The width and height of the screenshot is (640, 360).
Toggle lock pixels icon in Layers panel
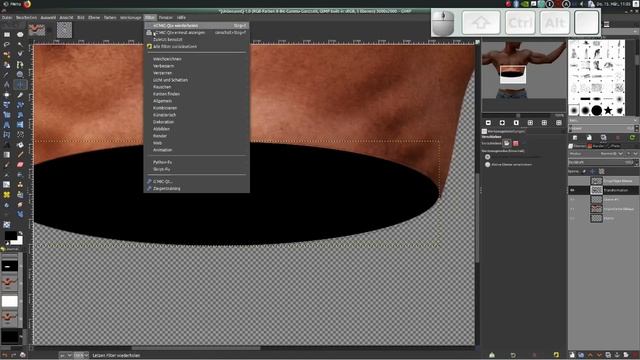click(x=584, y=171)
